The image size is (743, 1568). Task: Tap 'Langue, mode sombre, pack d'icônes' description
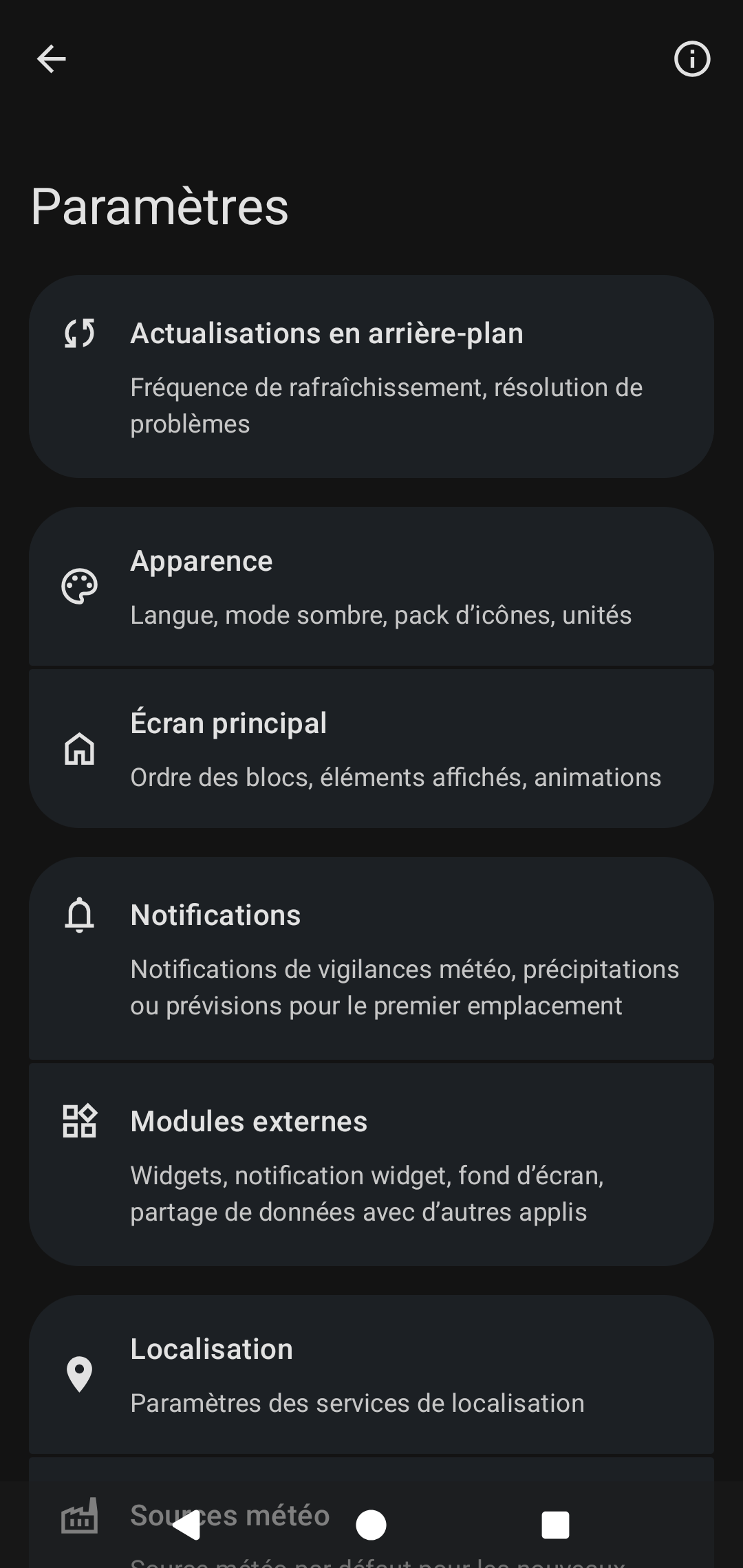380,616
